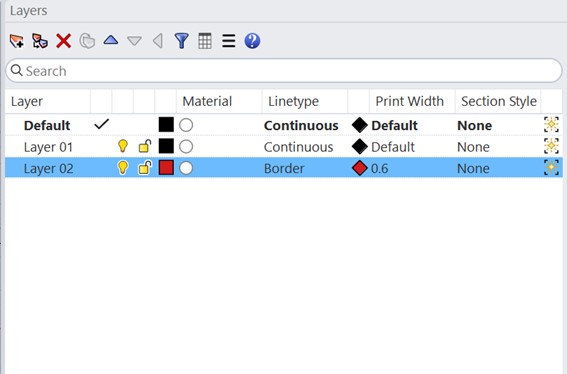Select the Layer 01 row name

point(48,147)
